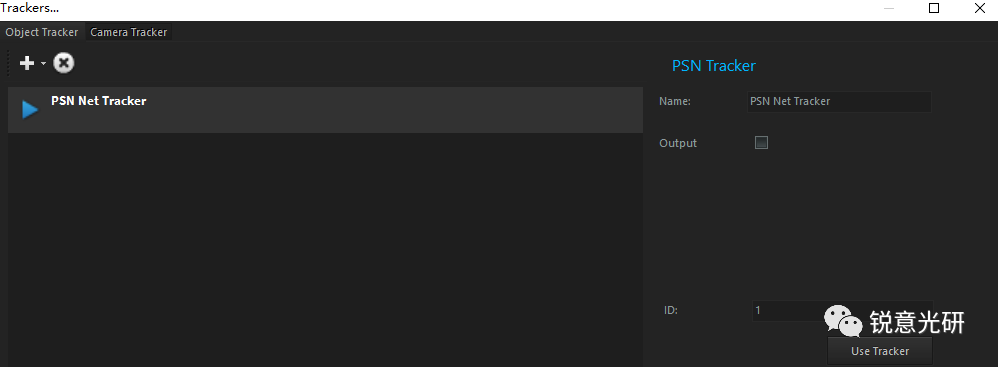Image resolution: width=998 pixels, height=367 pixels.
Task: Toggle the Output checkbox
Action: pos(761,142)
